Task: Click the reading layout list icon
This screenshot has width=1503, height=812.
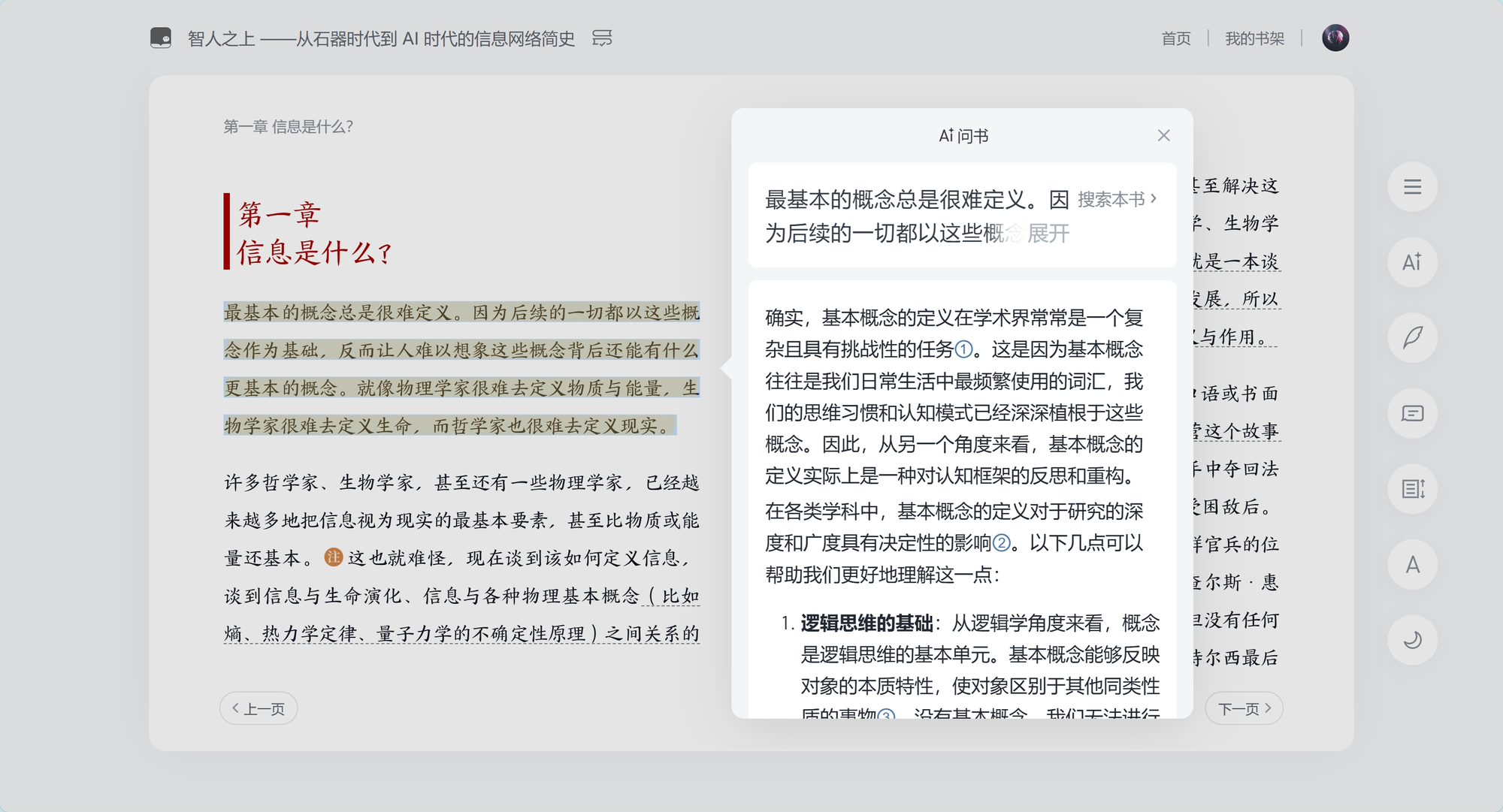Action: (x=1412, y=489)
